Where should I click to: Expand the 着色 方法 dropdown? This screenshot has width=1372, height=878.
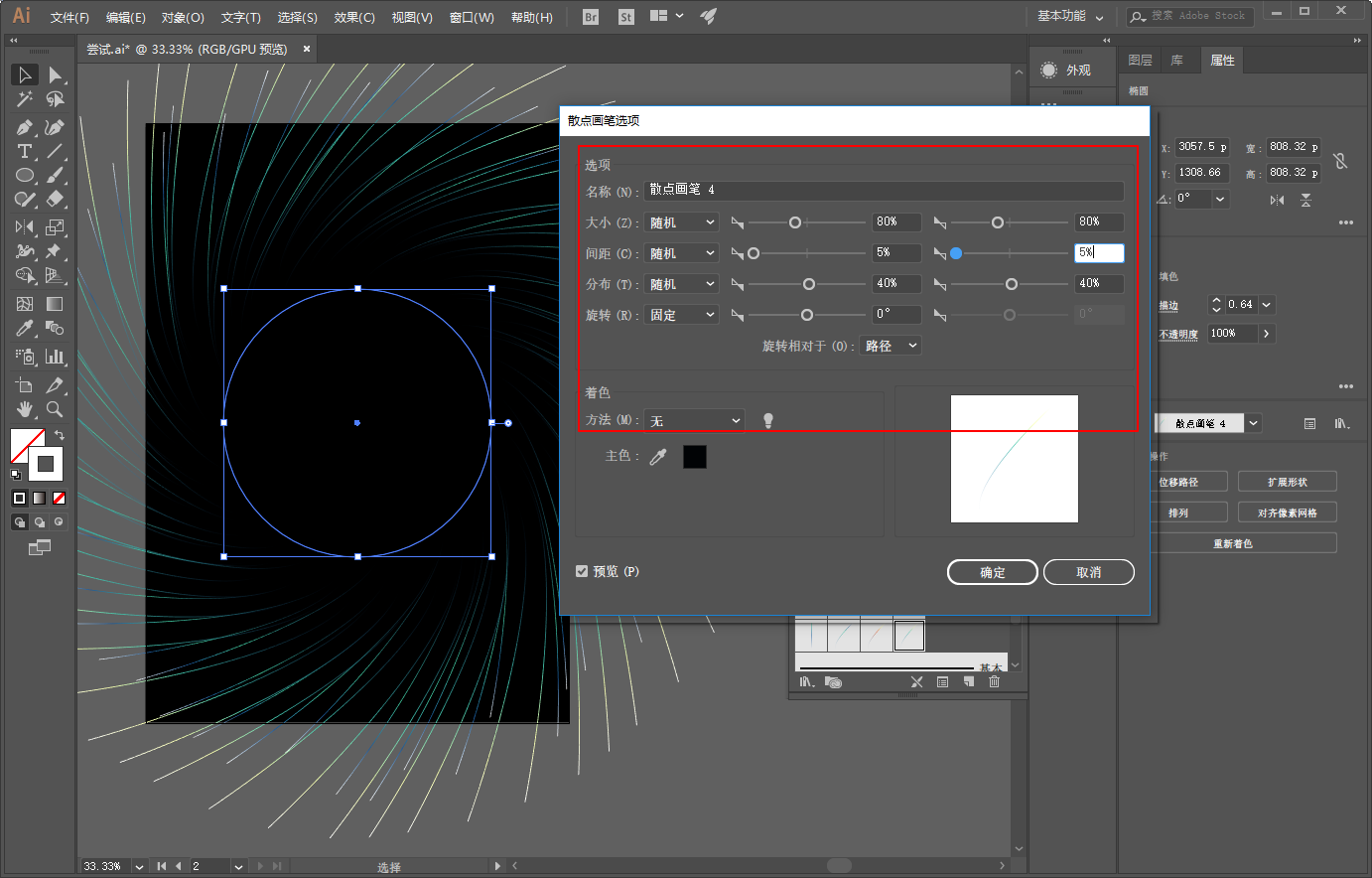[x=694, y=421]
